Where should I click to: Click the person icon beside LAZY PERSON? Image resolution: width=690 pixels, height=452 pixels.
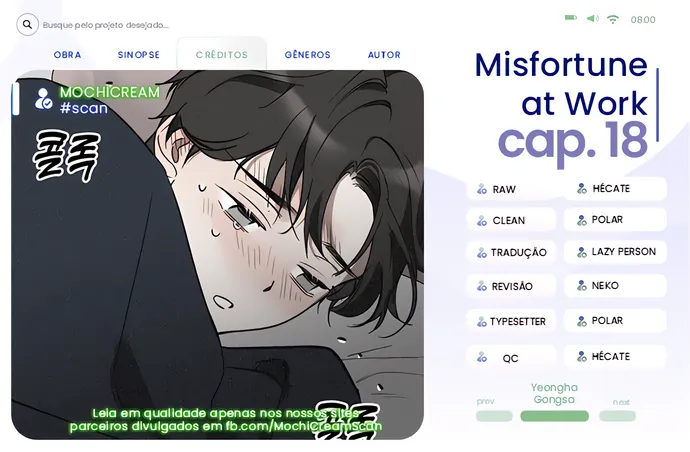click(x=582, y=252)
